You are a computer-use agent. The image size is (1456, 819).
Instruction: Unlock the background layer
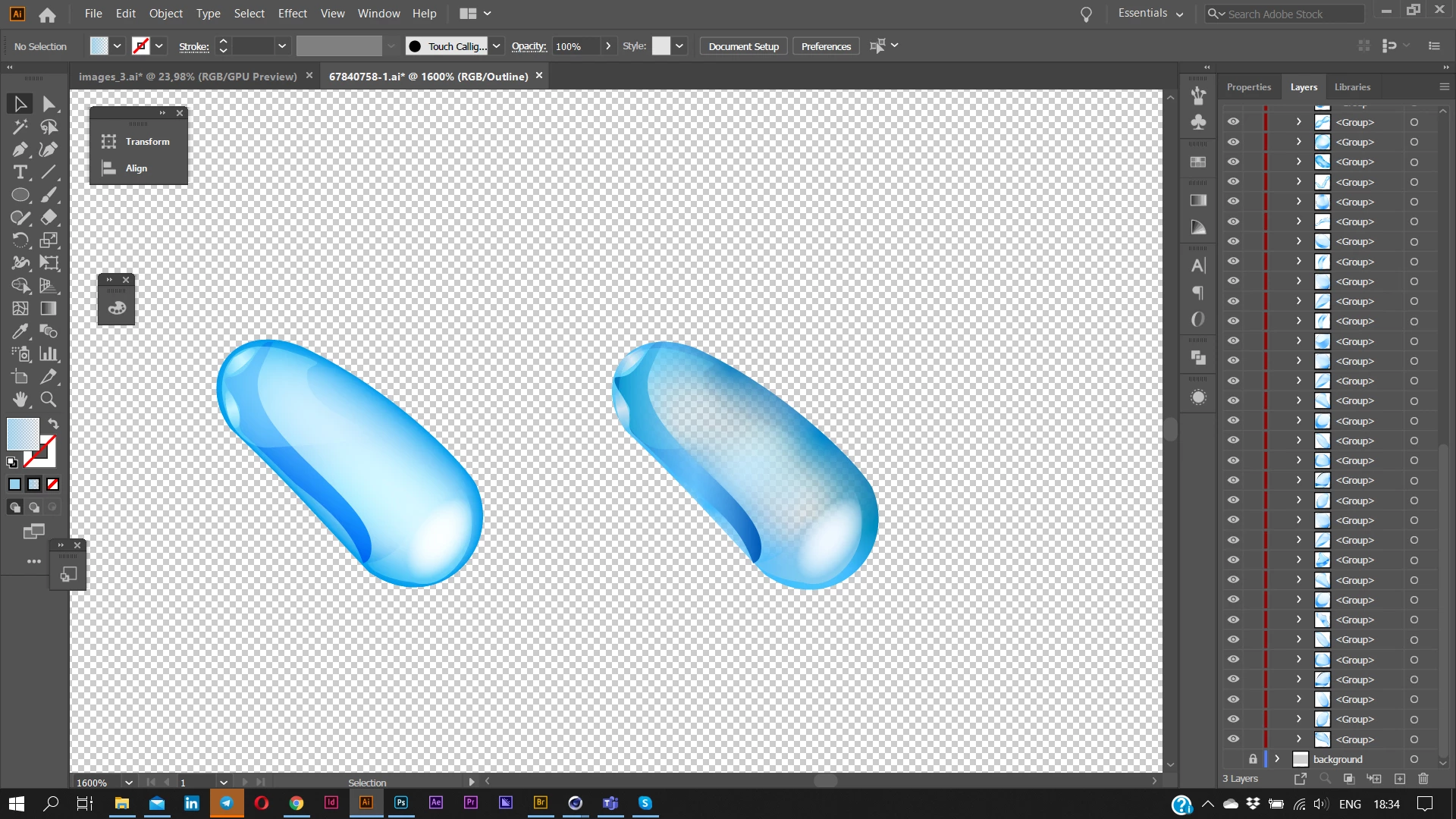(x=1253, y=759)
